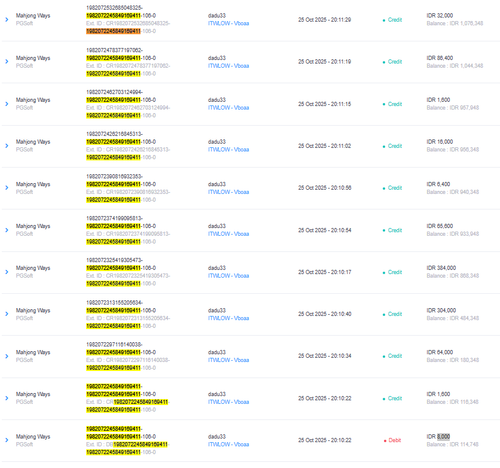Viewport: 500px width, 468px height.
Task: Expand the row with amount IDR 304,000
Action: click(x=7, y=314)
